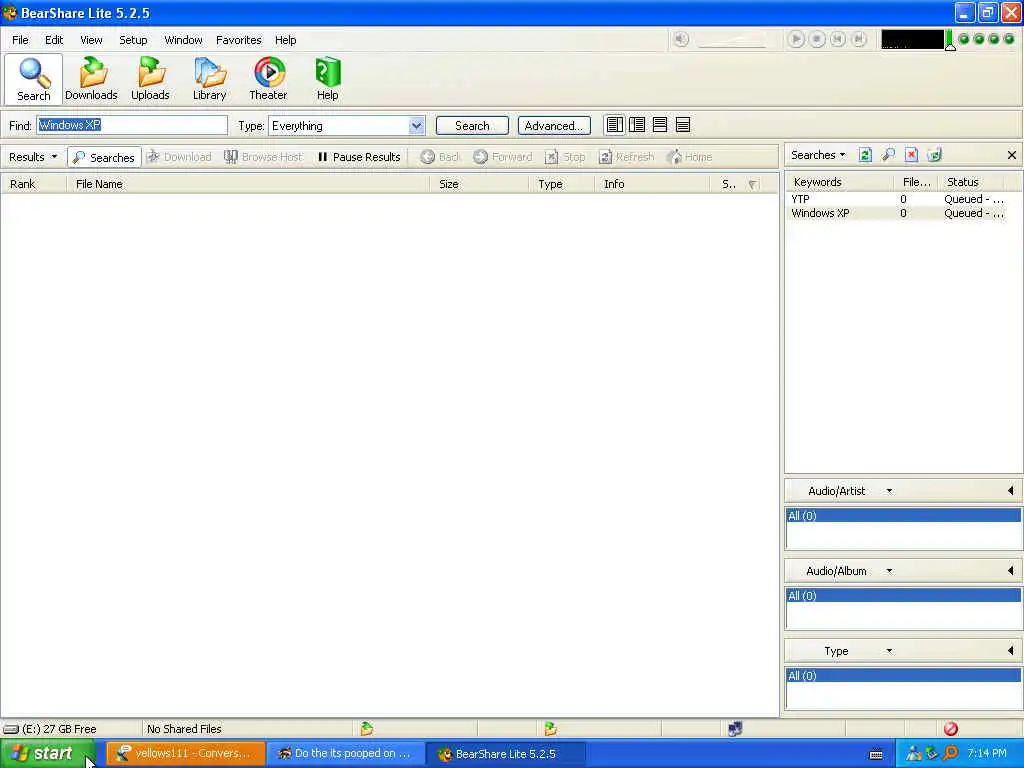
Task: Click the Home button in results toolbar
Action: [x=690, y=157]
